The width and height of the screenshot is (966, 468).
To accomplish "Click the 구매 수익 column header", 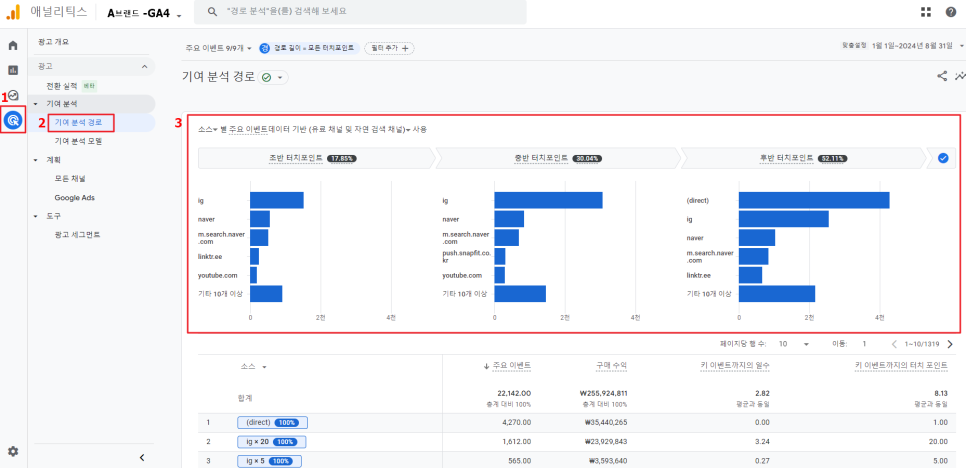I will point(611,366).
